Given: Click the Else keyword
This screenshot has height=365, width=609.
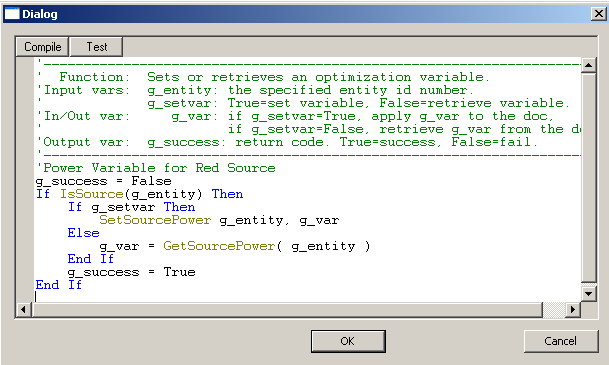Looking at the screenshot, I should 84,233.
